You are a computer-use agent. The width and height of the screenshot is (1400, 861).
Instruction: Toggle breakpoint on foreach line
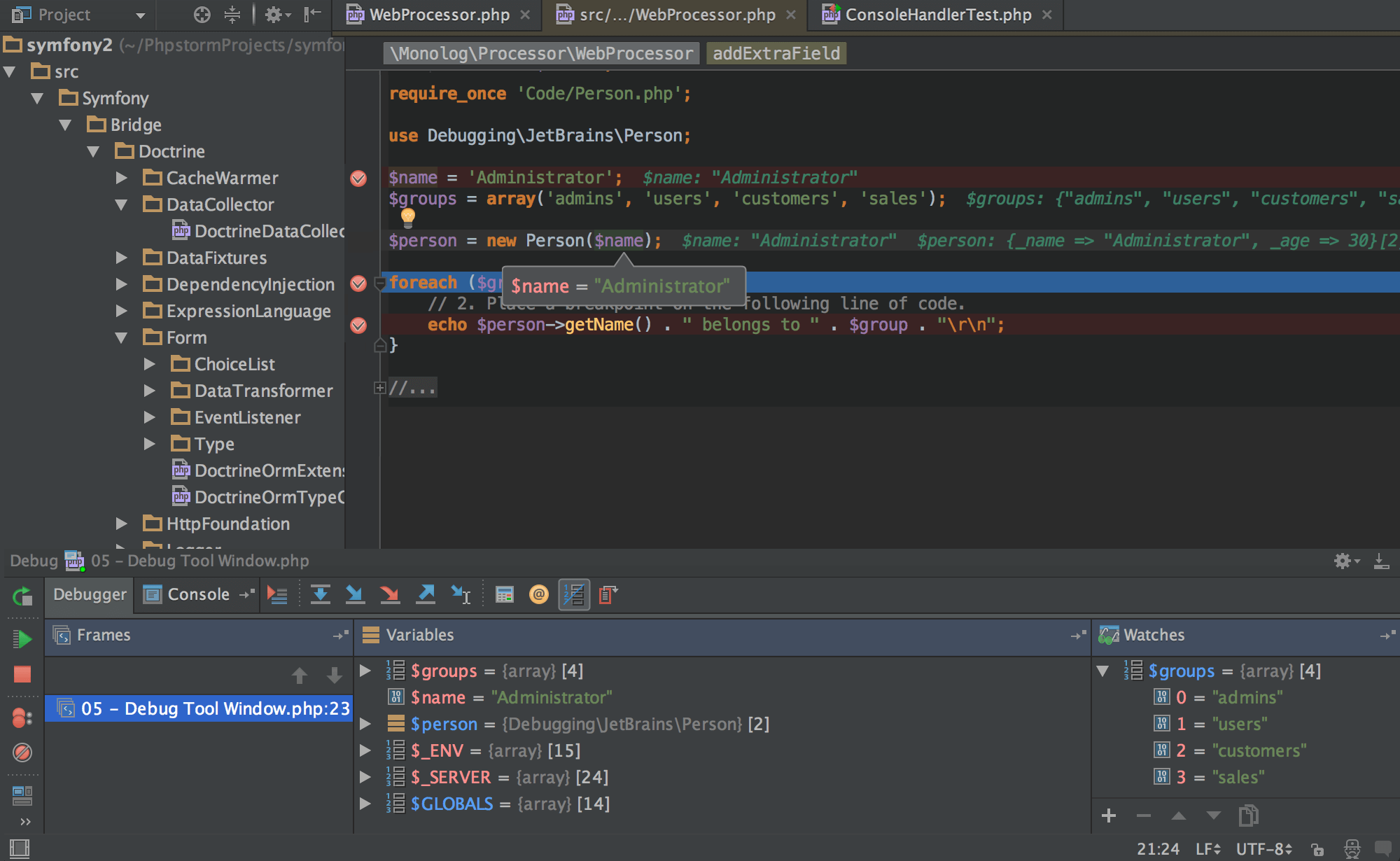coord(358,283)
